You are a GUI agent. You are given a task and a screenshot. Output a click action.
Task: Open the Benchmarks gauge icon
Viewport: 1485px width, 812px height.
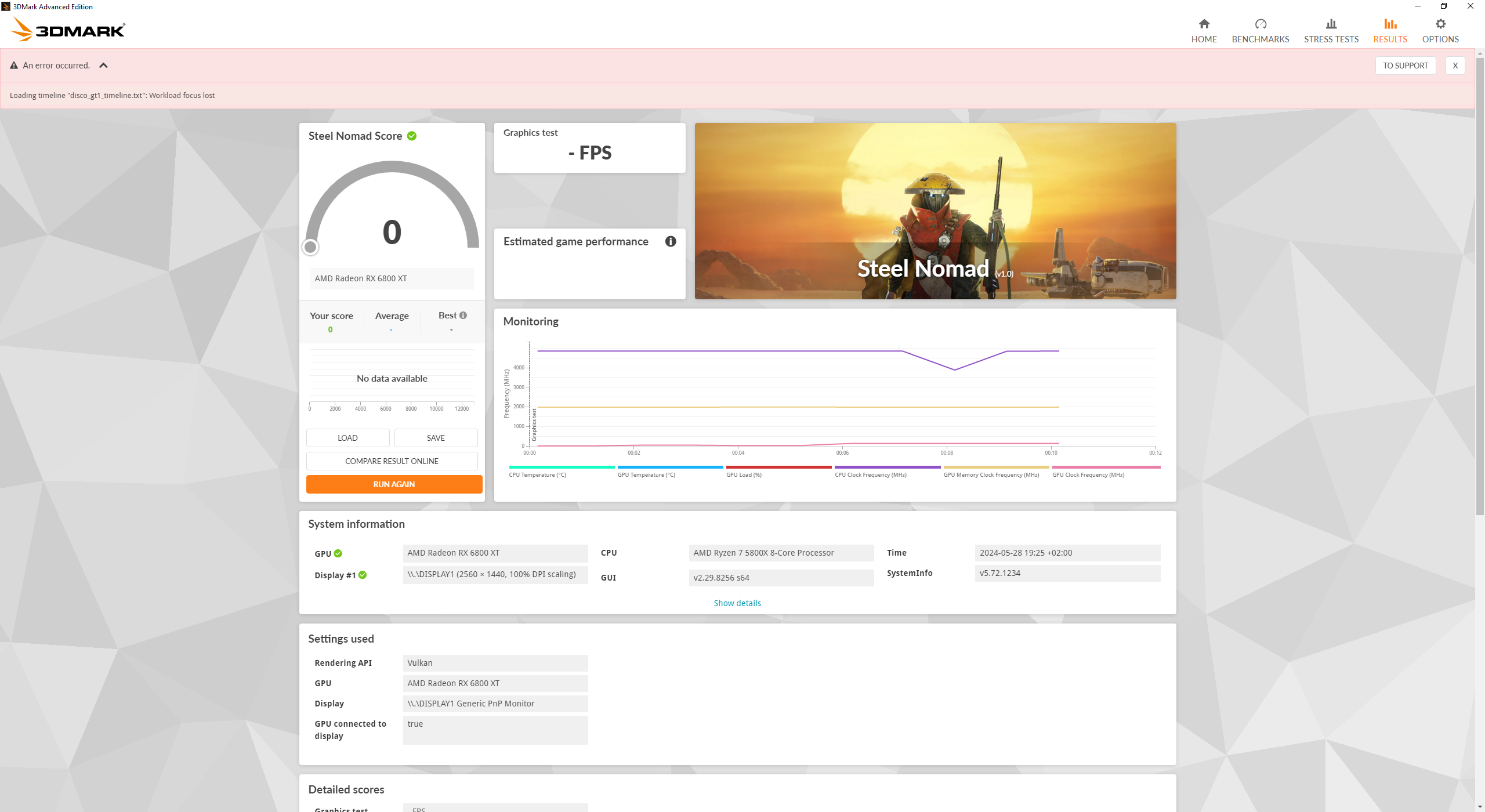[1260, 24]
